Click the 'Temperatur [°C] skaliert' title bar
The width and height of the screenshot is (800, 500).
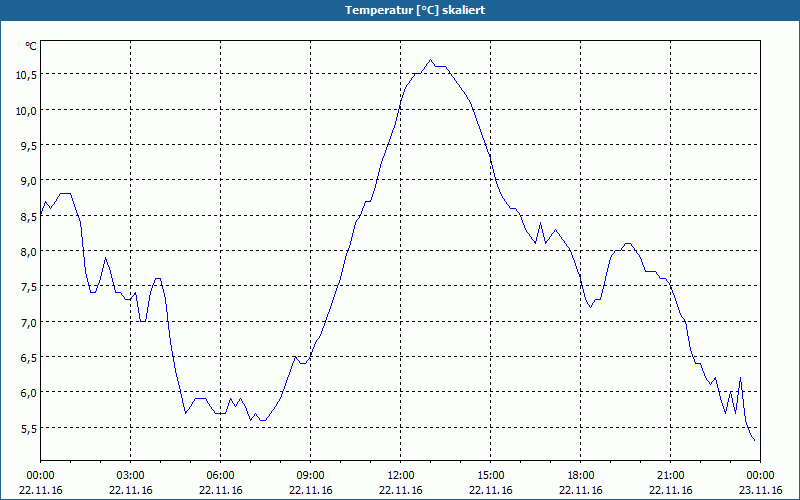[x=400, y=10]
